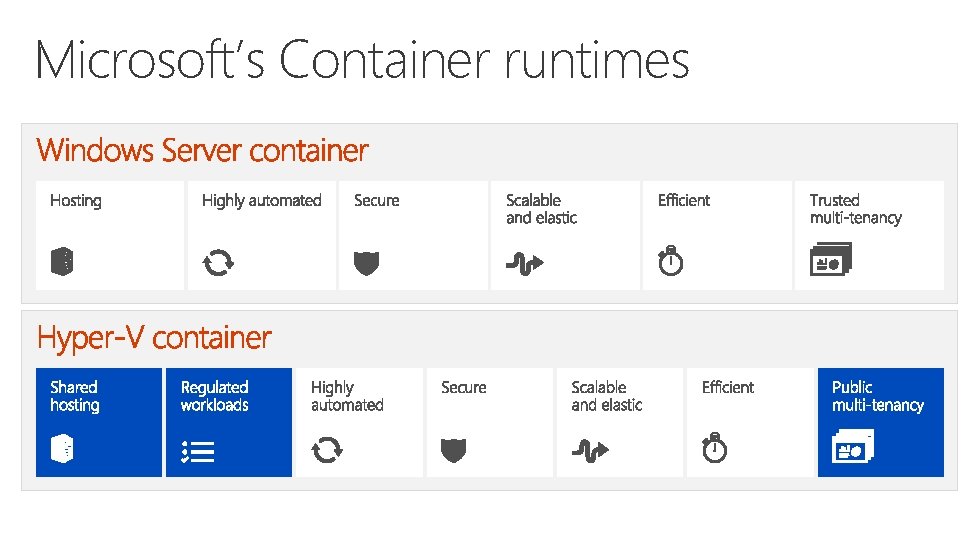Click the Public multi-tenancy tile label
Viewport: 979px width, 551px height.
coord(877,396)
